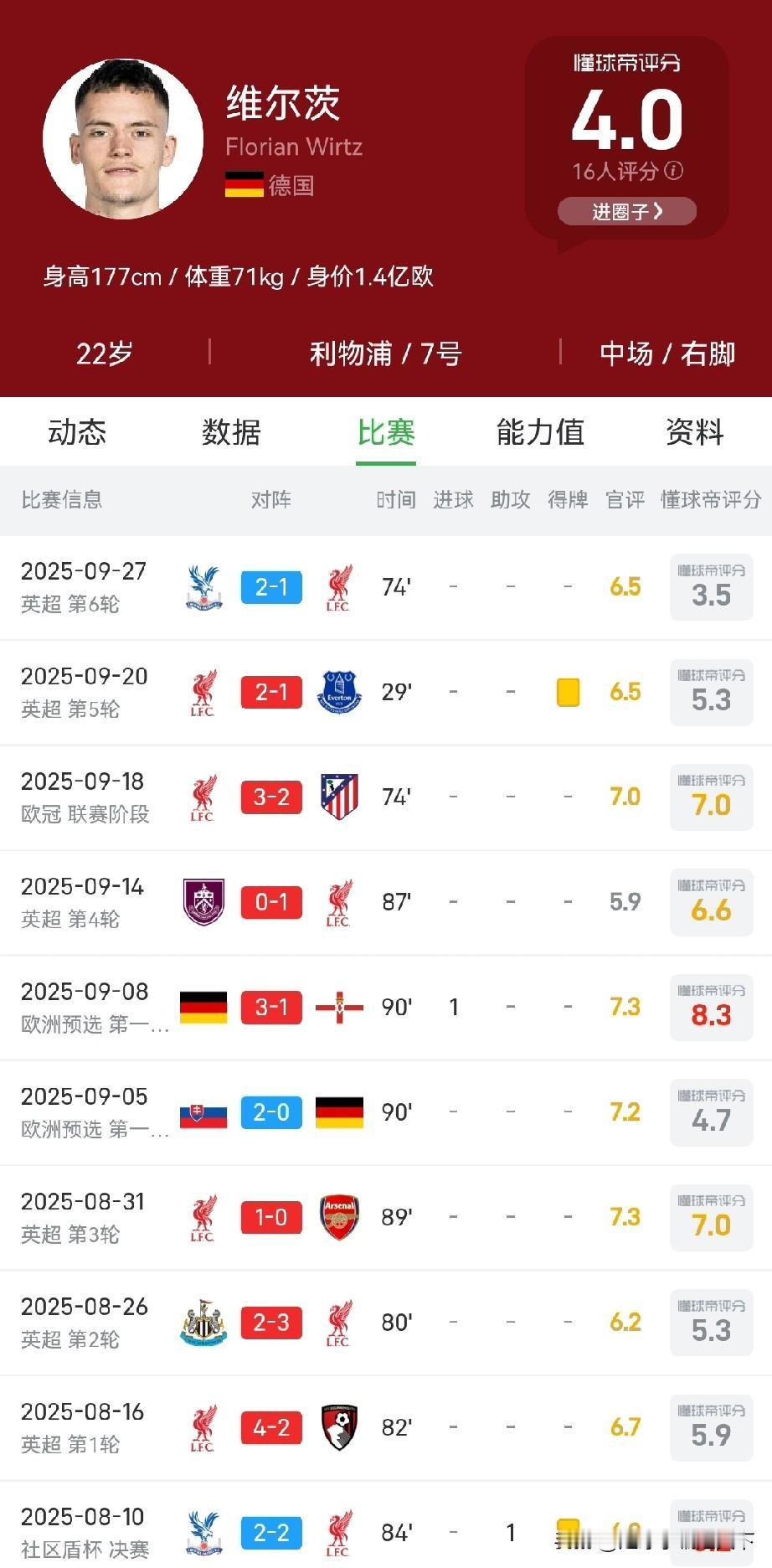Image resolution: width=772 pixels, height=1568 pixels.
Task: Tap the Everton crest in 09-20 match
Action: coord(339,692)
